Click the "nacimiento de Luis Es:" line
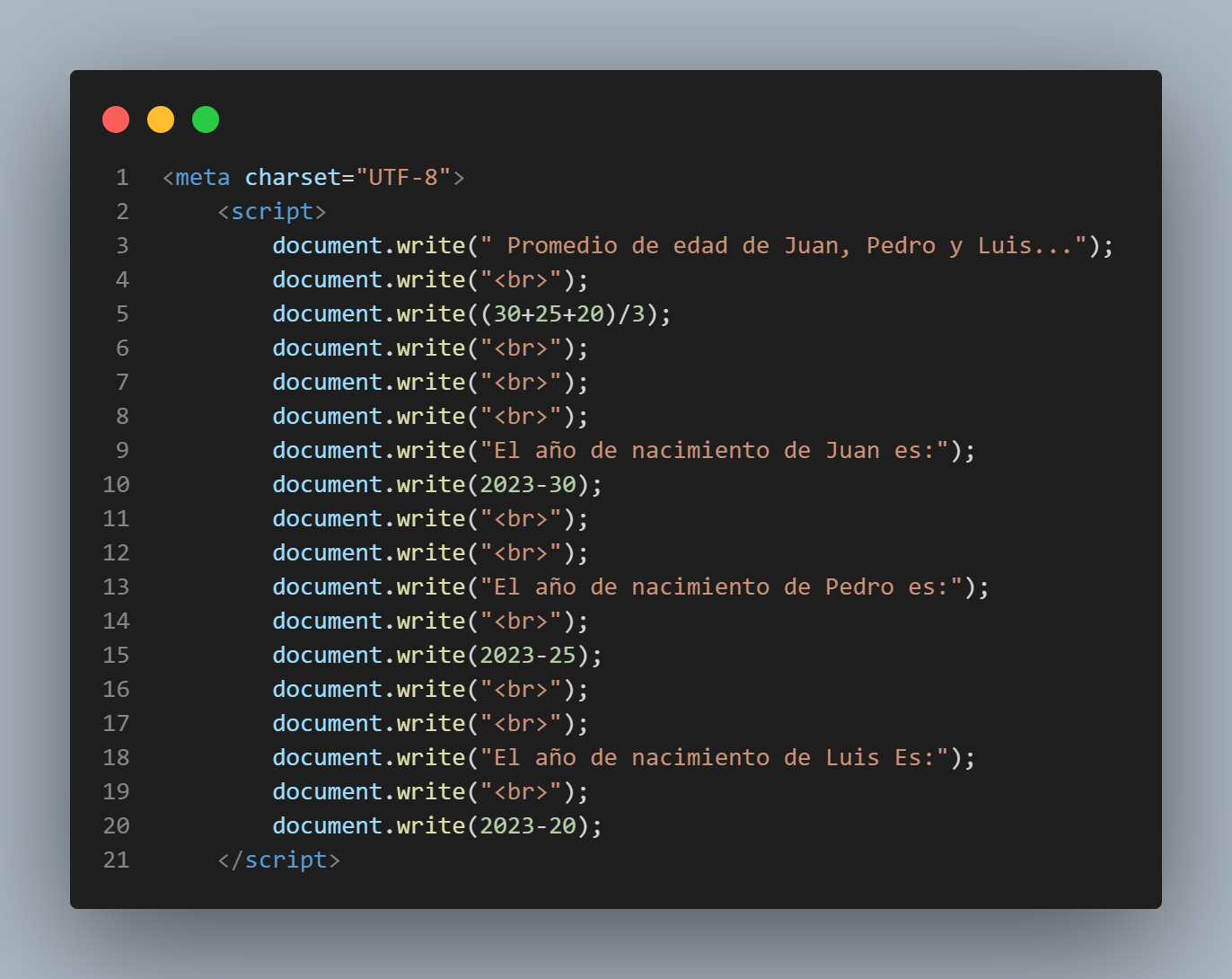 click(624, 758)
